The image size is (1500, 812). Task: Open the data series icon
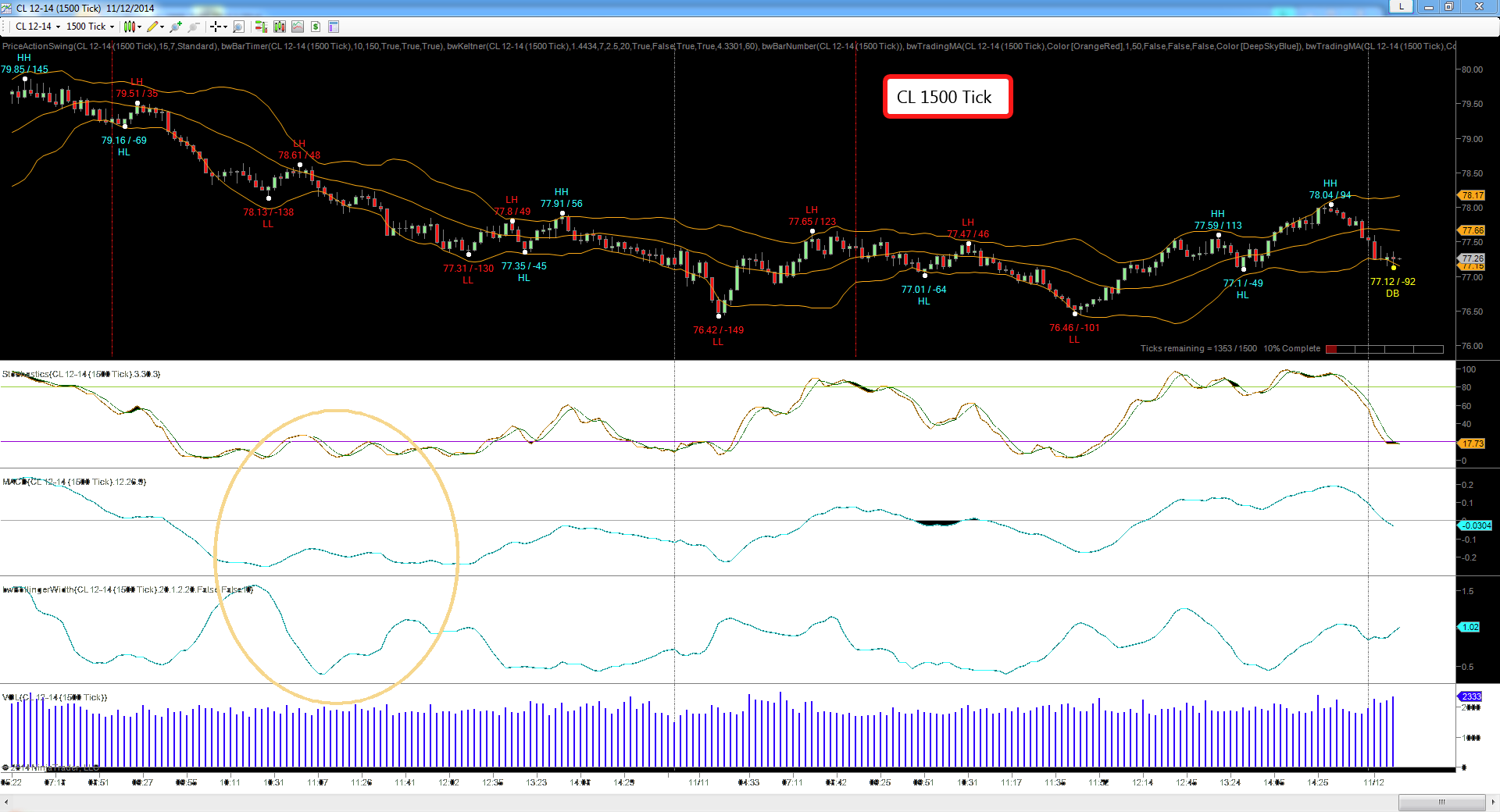(x=280, y=27)
